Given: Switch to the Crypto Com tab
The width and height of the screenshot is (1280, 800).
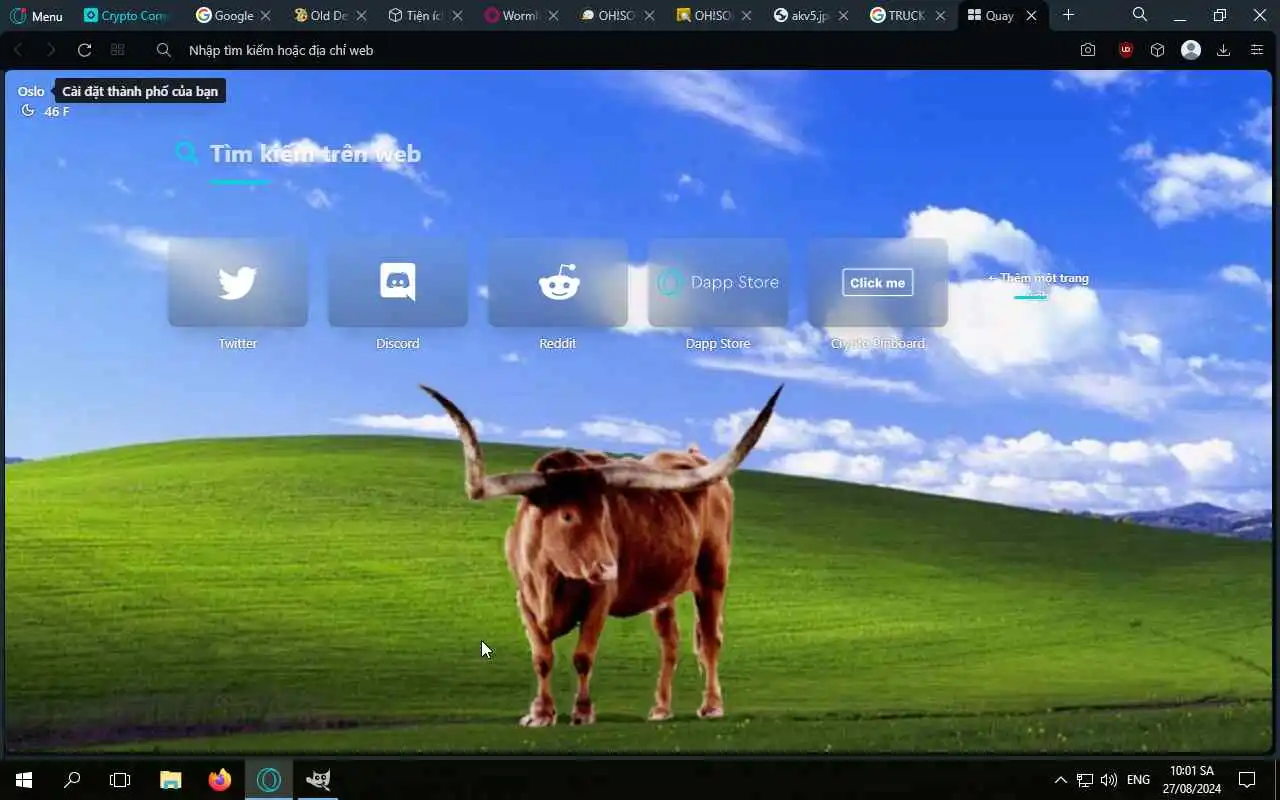Looking at the screenshot, I should click(125, 16).
